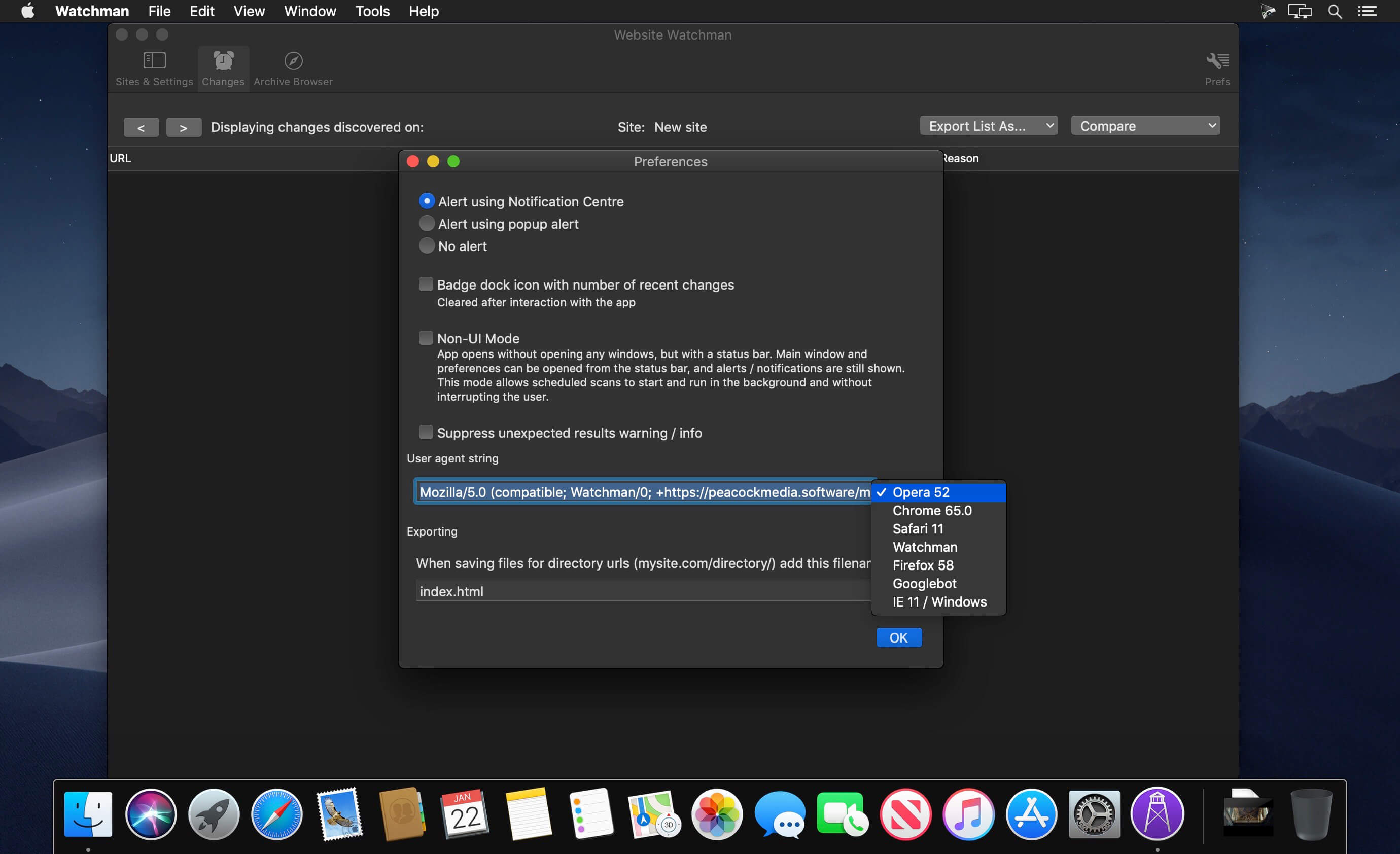Expand the Export List As dropdown
The width and height of the screenshot is (1400, 854).
[988, 126]
